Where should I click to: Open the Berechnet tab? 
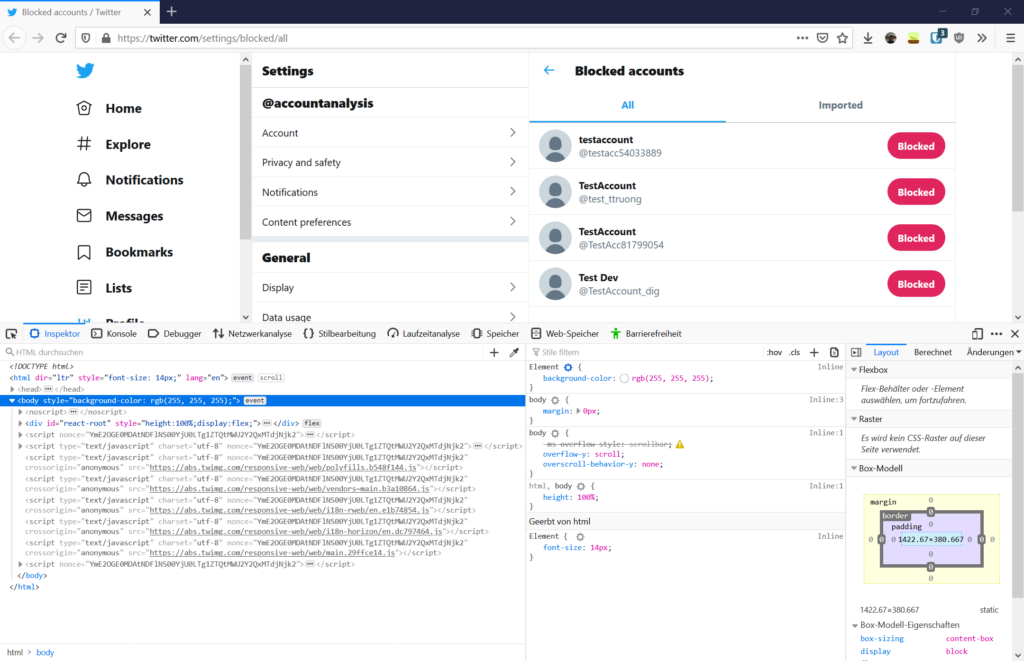(933, 352)
